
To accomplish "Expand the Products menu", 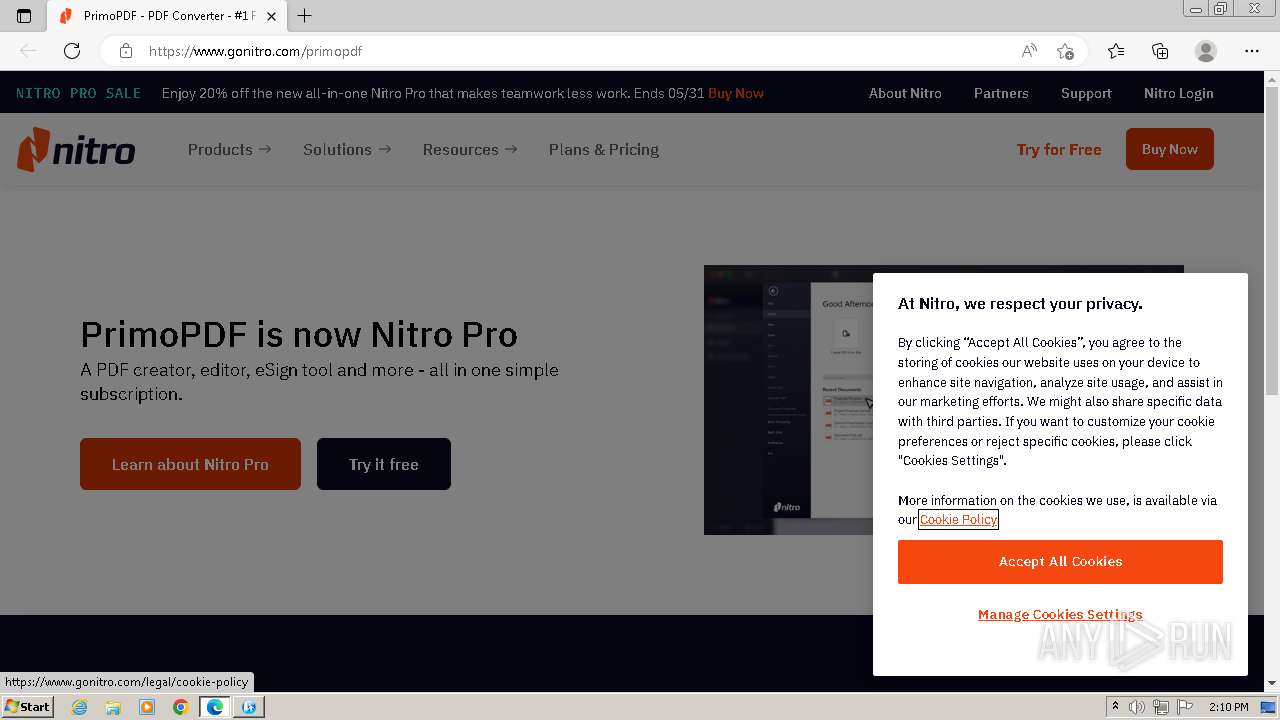I will click(229, 149).
